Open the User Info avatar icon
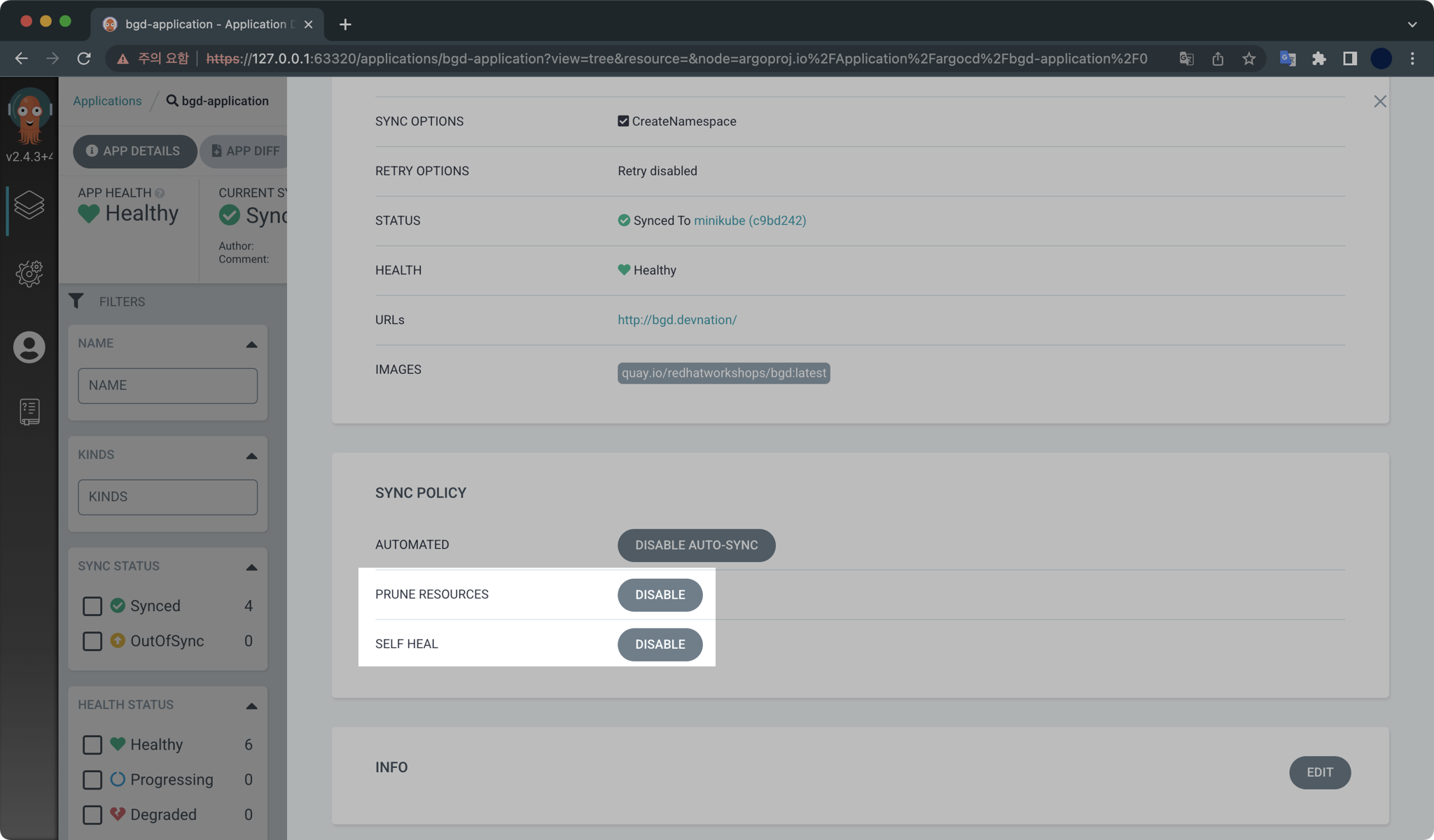This screenshot has width=1434, height=840. [x=29, y=347]
